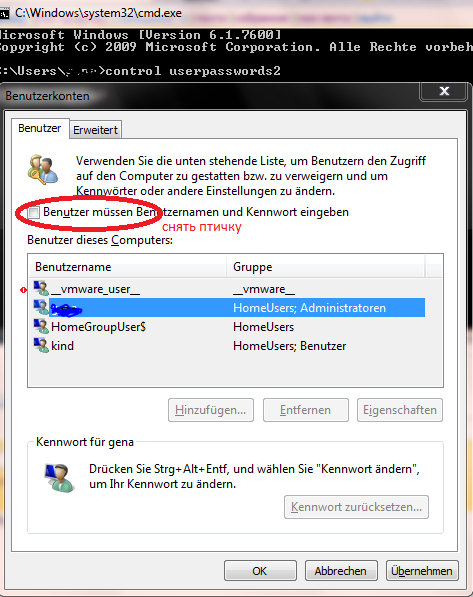Select the kind user row
Screen dimensions: 473x597
pos(227,346)
